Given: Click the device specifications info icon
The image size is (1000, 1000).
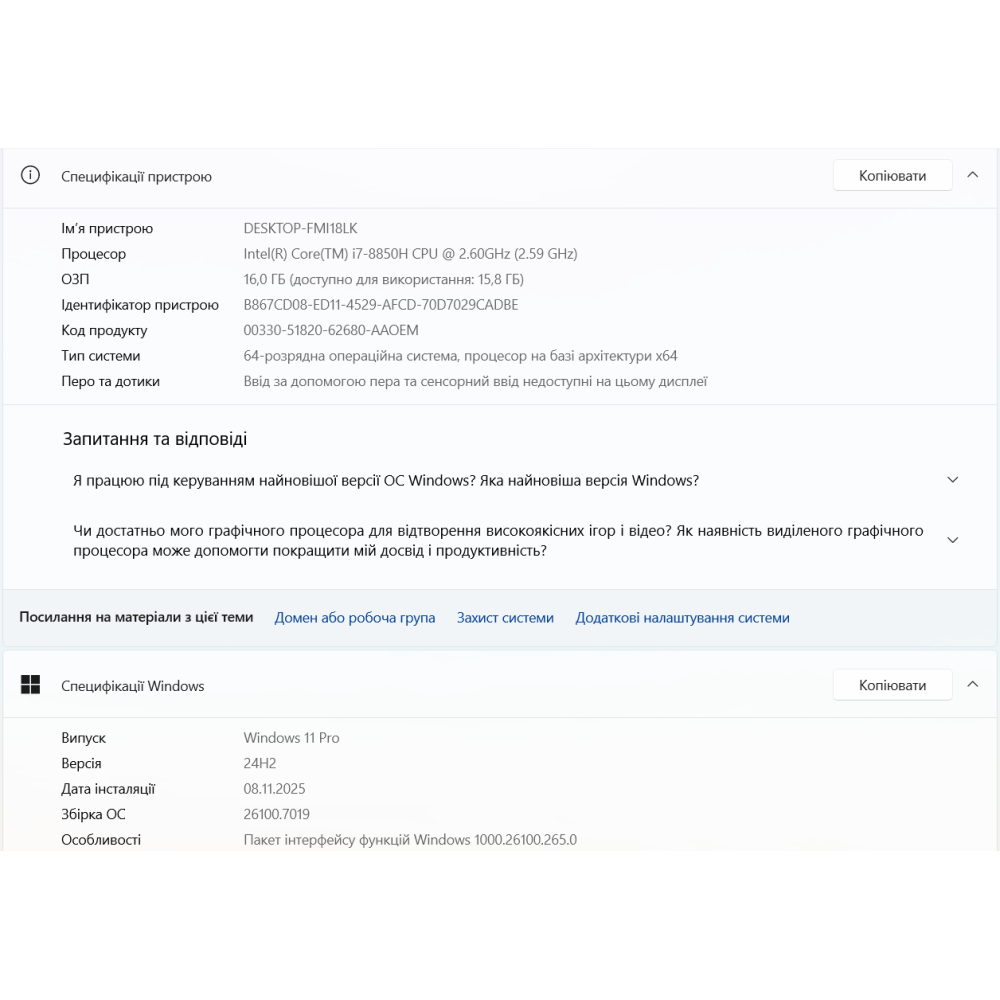Looking at the screenshot, I should coord(31,176).
